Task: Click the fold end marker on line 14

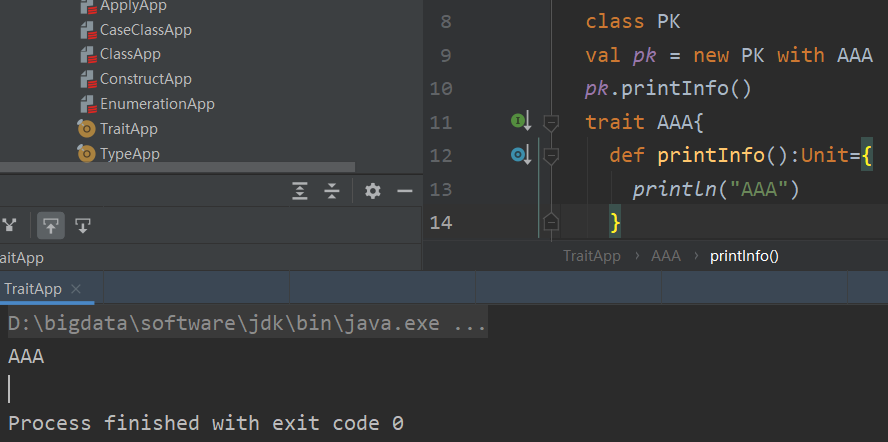Action: pos(551,222)
